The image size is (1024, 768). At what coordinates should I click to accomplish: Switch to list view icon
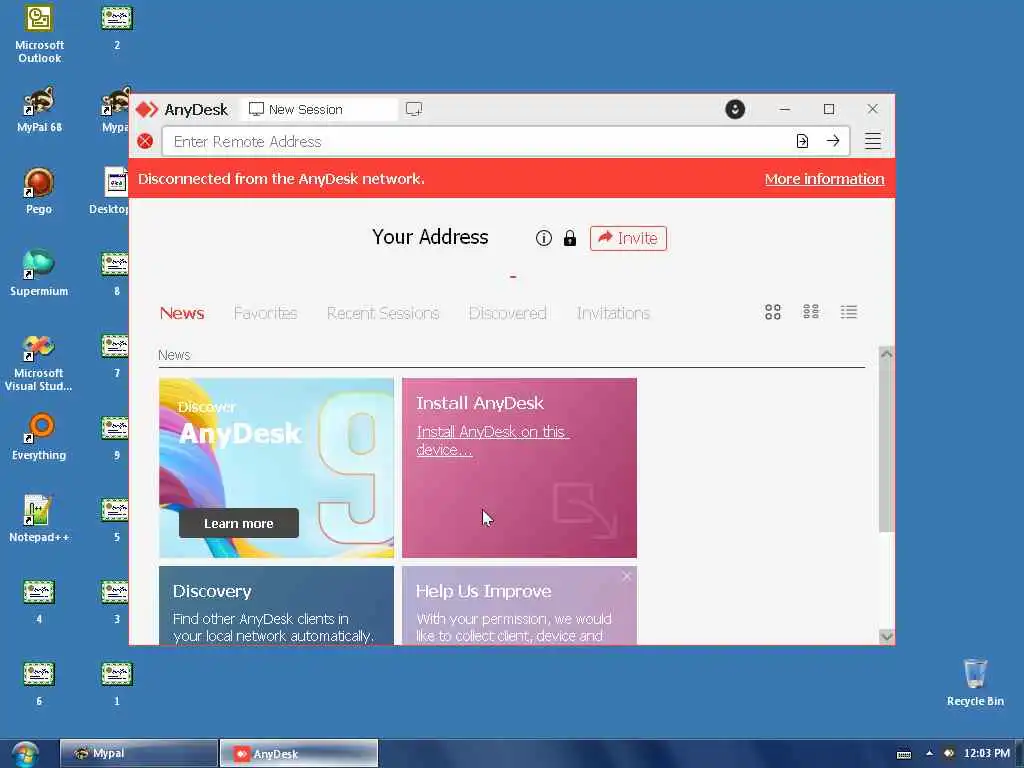coord(848,312)
